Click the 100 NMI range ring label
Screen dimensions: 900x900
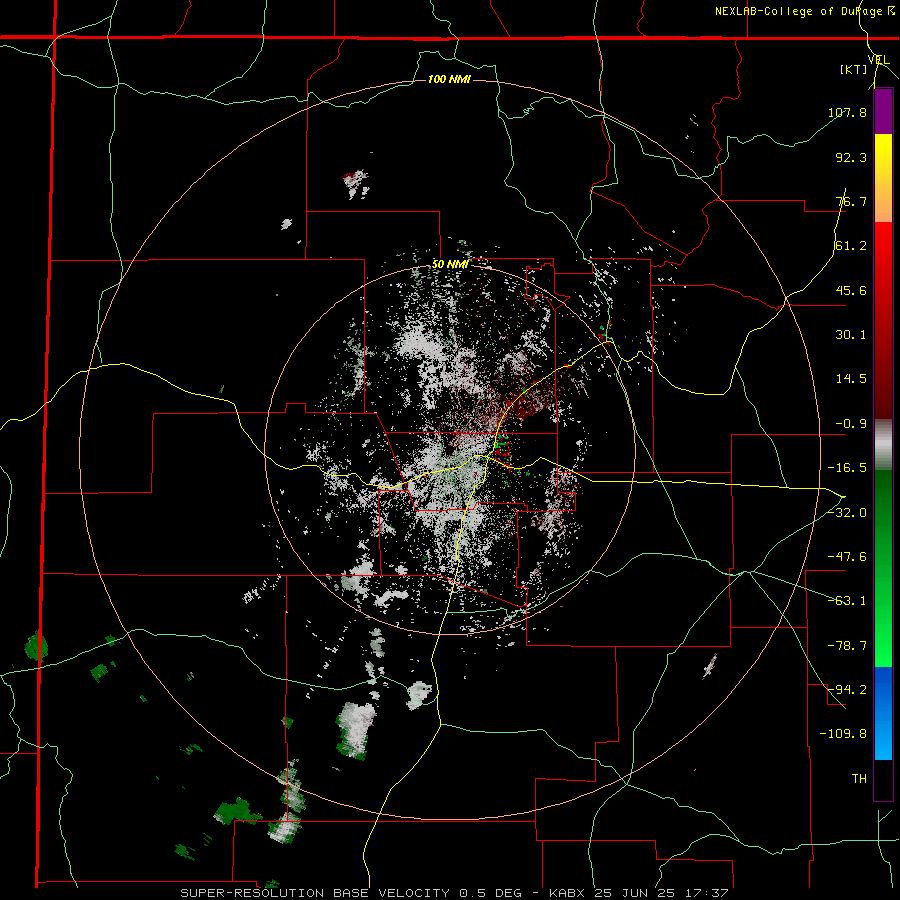pyautogui.click(x=449, y=79)
